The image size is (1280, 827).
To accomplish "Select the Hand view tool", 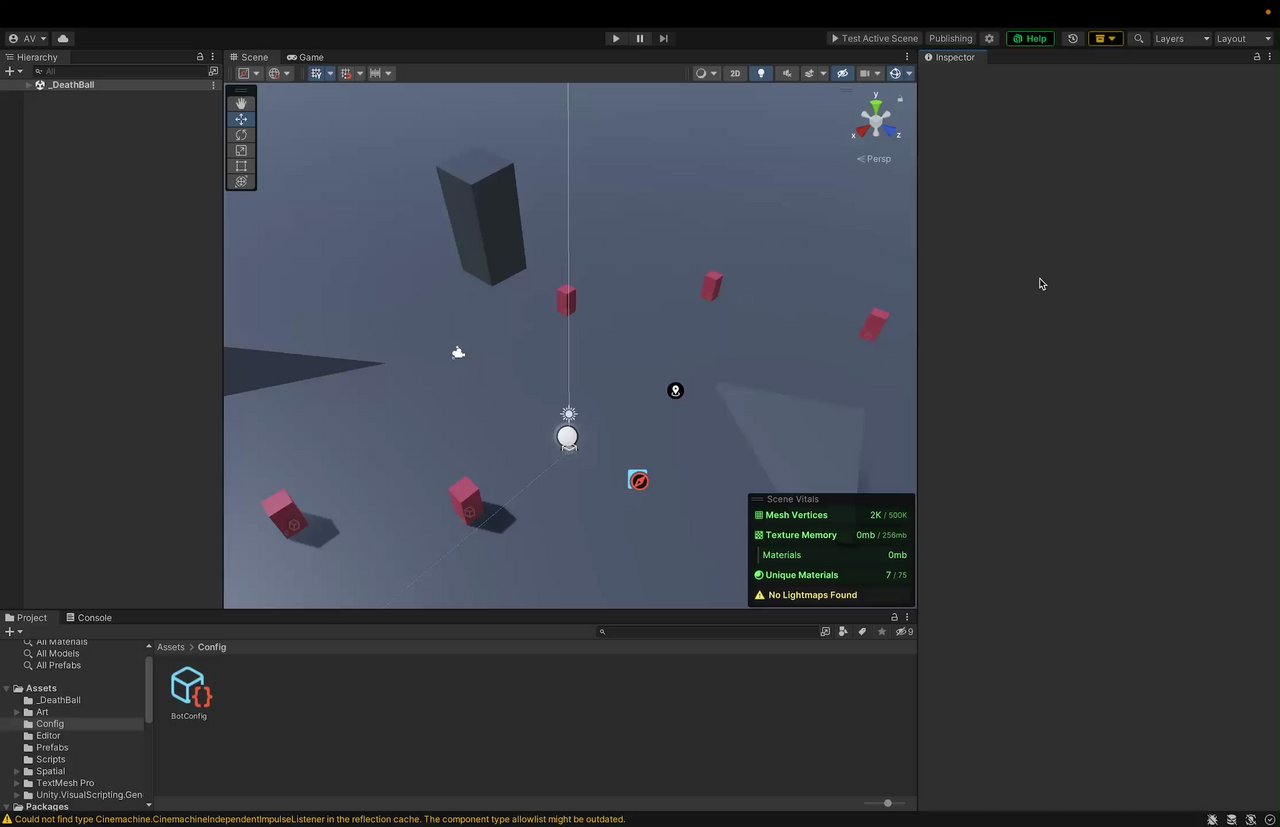I will (x=241, y=103).
